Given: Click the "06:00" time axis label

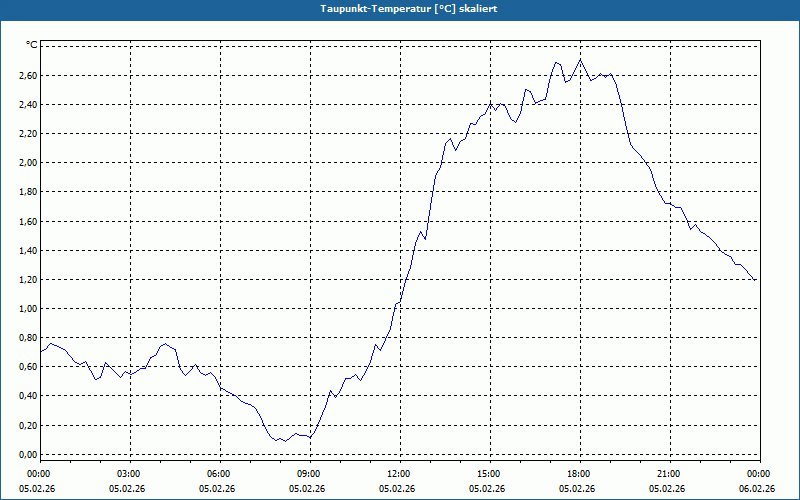Looking at the screenshot, I should point(220,474).
